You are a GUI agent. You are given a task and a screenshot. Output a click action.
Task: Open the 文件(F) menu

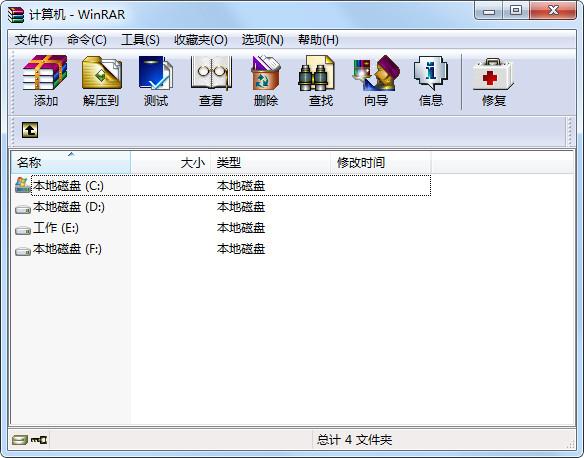click(34, 39)
